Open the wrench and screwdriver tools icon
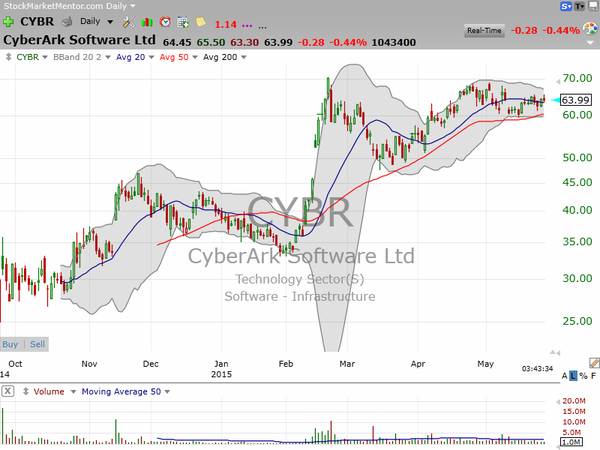This screenshot has width=600, height=450. [x=129, y=22]
